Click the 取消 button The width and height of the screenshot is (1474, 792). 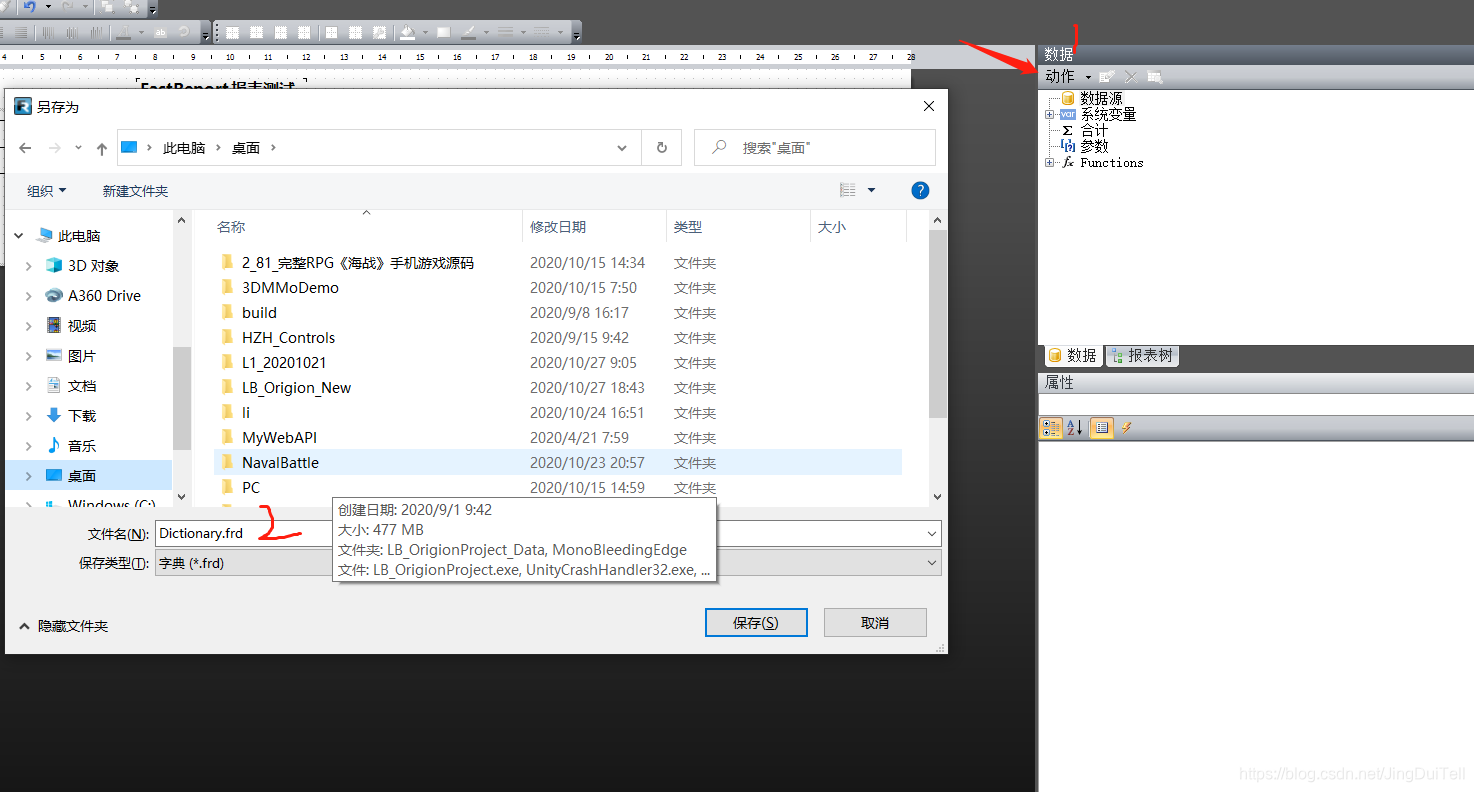[x=875, y=623]
